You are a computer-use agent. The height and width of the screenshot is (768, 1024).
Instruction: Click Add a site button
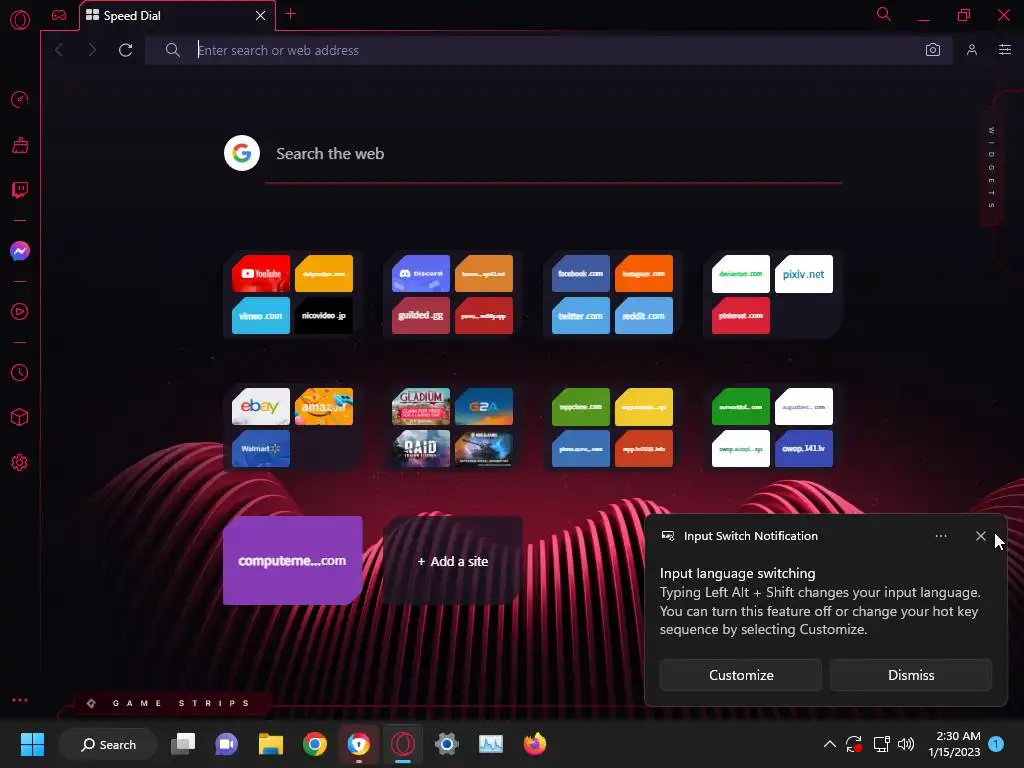click(453, 561)
